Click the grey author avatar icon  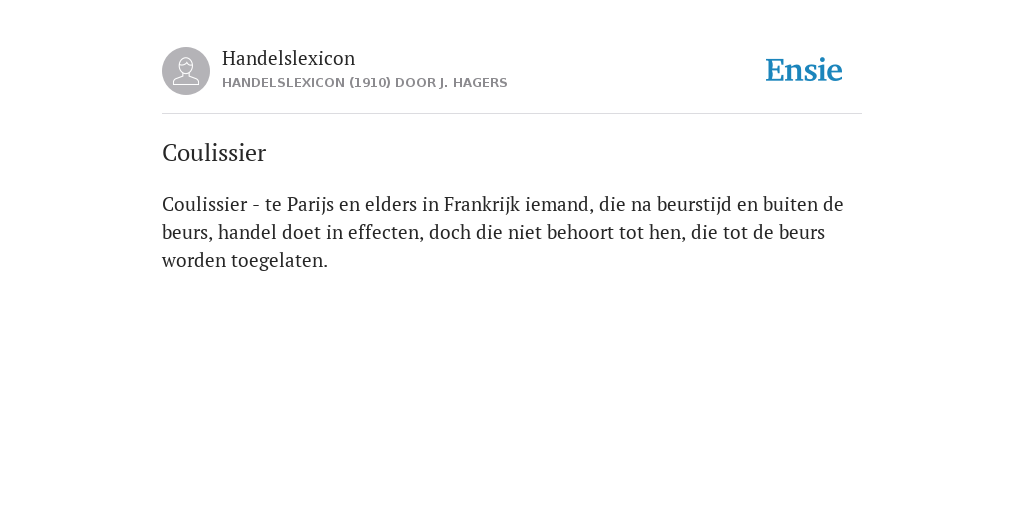click(186, 71)
